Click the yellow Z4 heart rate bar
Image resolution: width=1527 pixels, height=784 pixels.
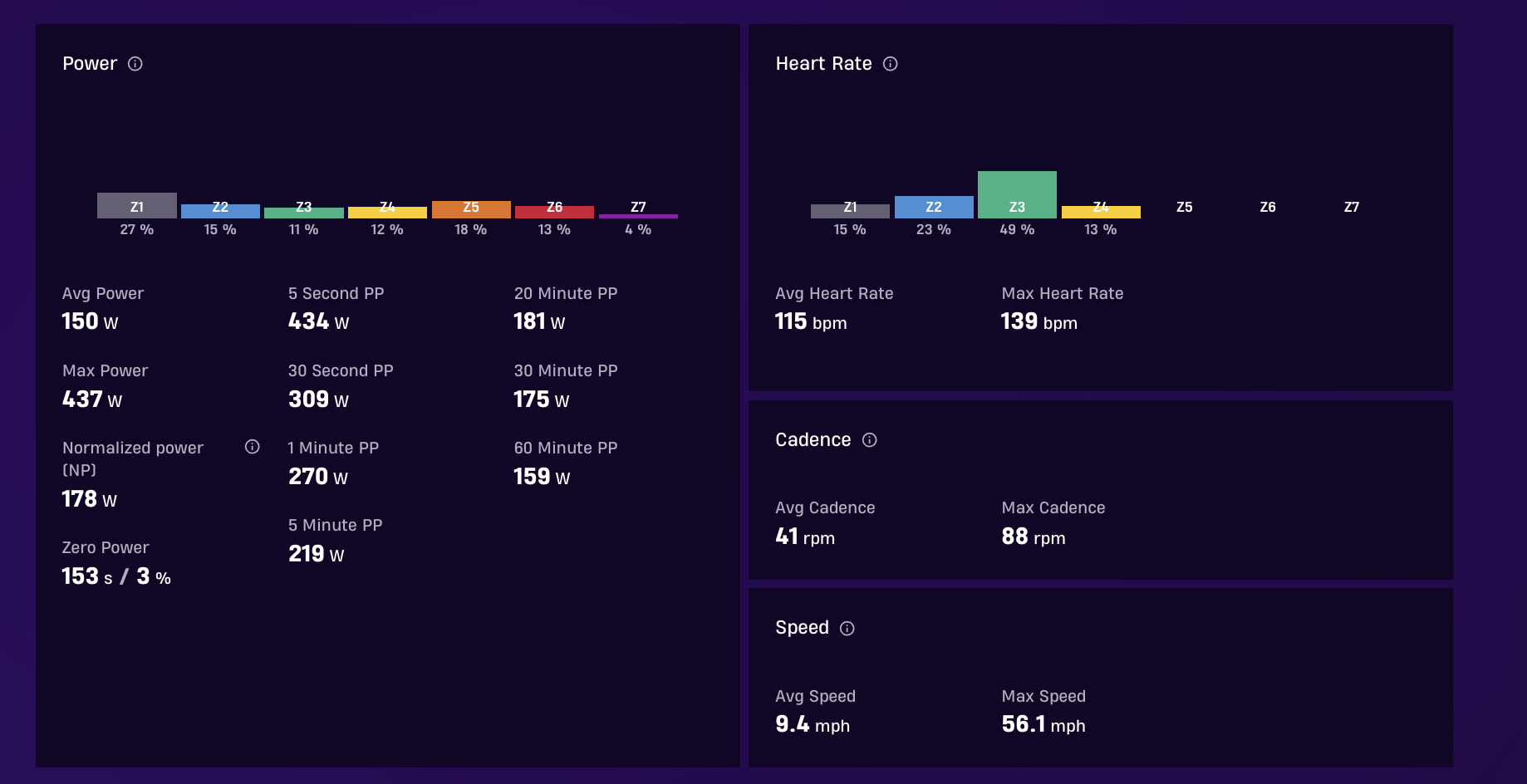tap(1101, 212)
